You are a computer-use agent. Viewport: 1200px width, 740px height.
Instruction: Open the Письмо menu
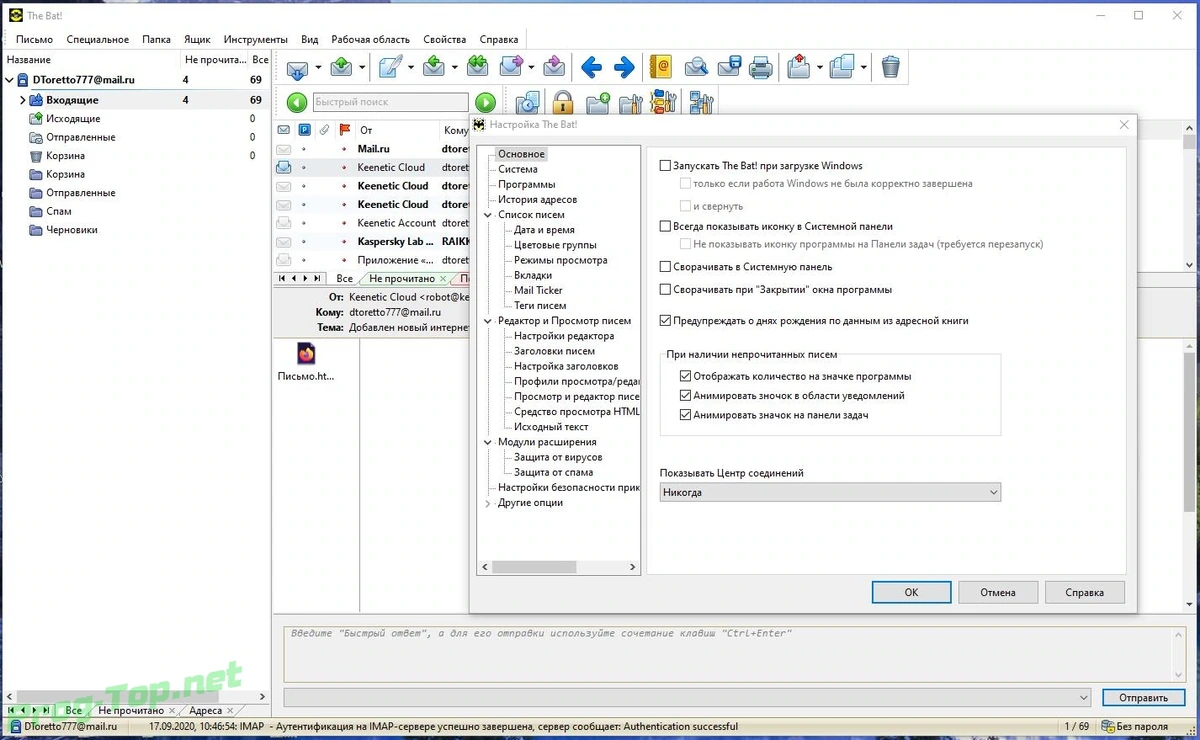pyautogui.click(x=34, y=39)
